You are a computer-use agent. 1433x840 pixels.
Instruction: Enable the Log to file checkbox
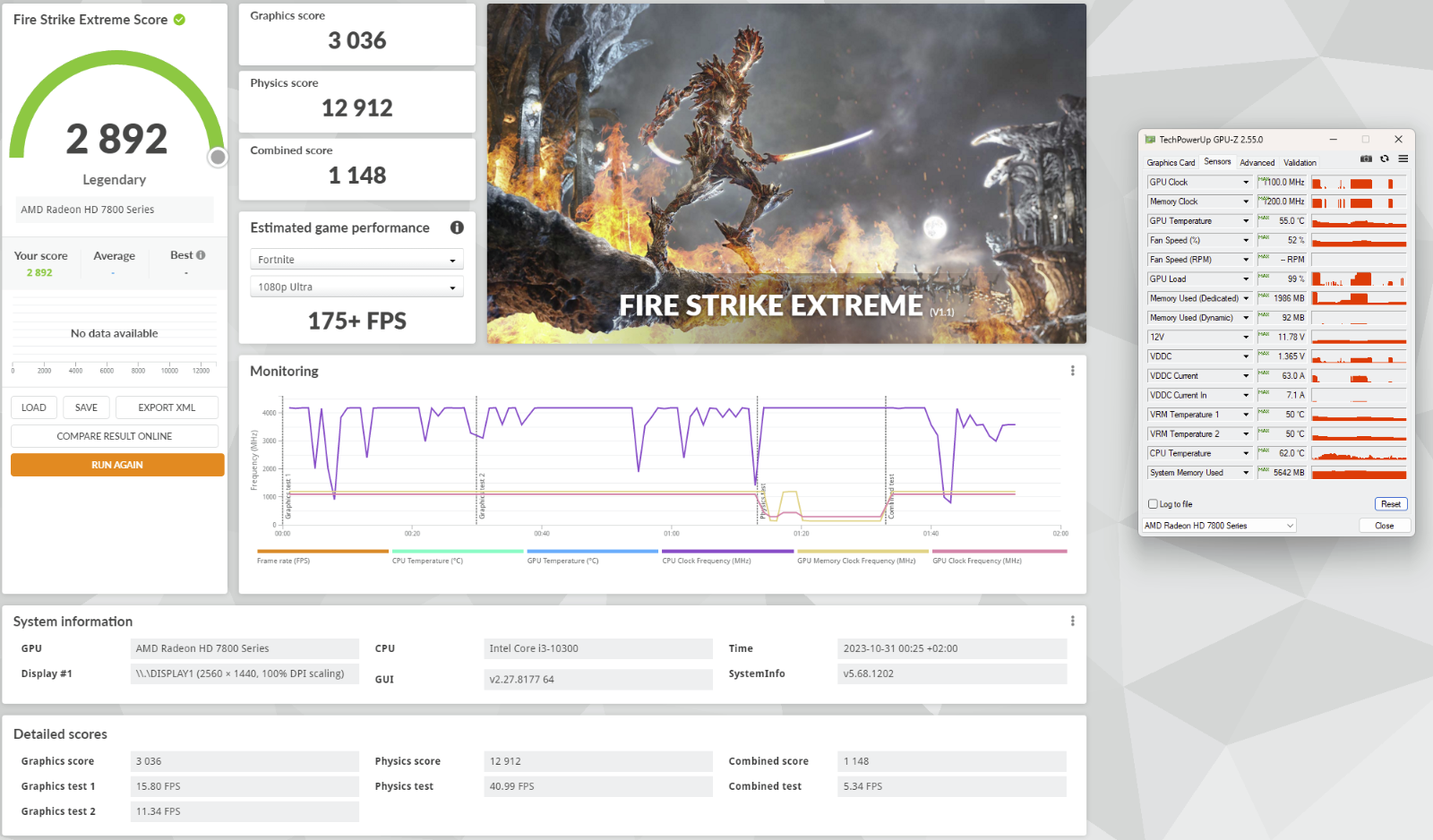click(1154, 504)
